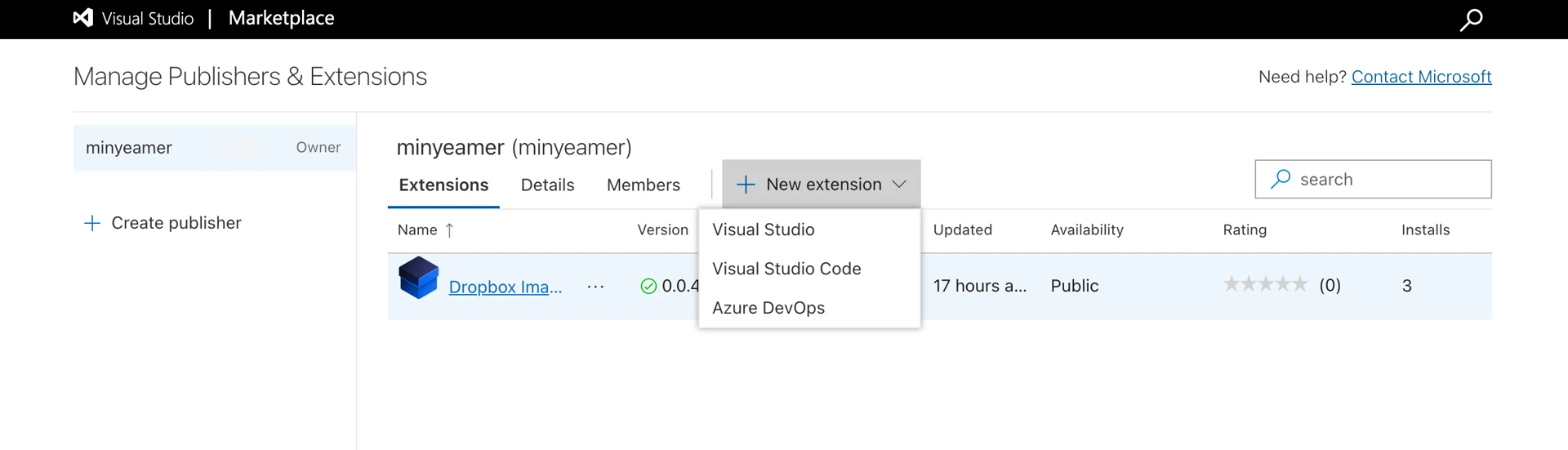Click the Public availability cell
Screen dimensions: 1568x450
[1075, 286]
